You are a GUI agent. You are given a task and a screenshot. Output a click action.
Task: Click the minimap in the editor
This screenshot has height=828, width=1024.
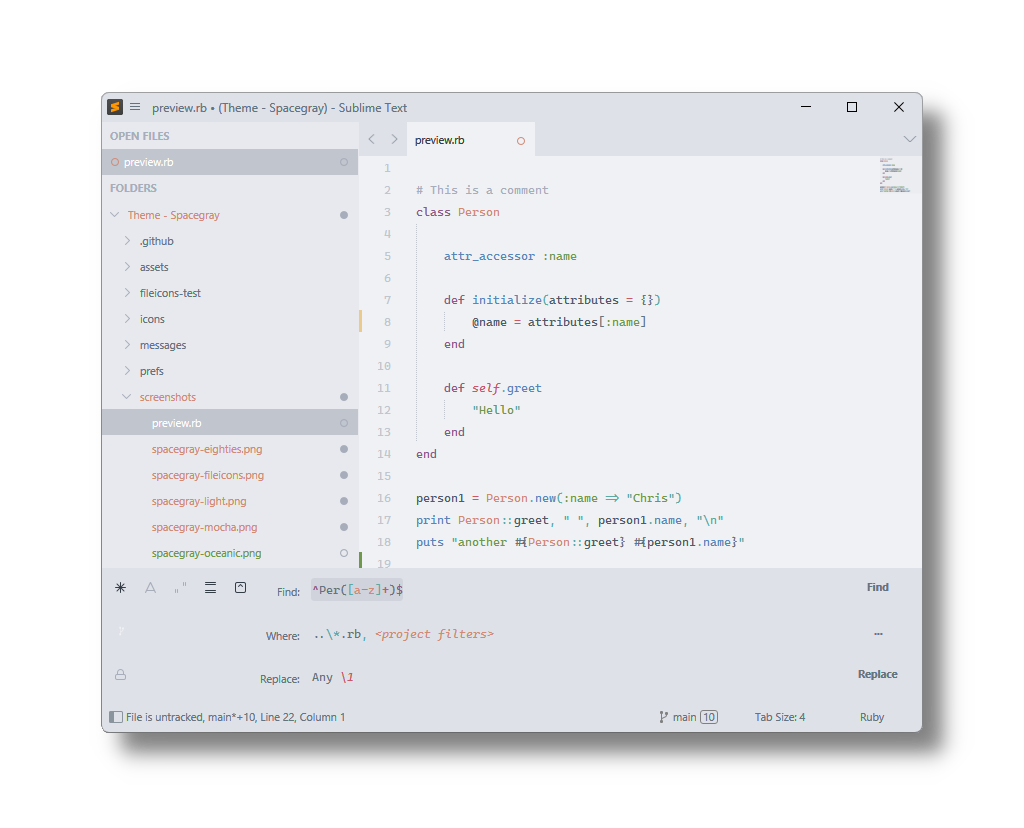(x=895, y=175)
